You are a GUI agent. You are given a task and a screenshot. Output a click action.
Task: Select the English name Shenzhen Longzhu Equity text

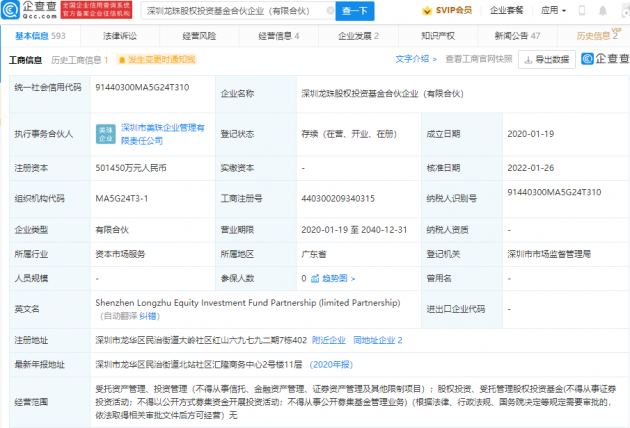pos(248,303)
